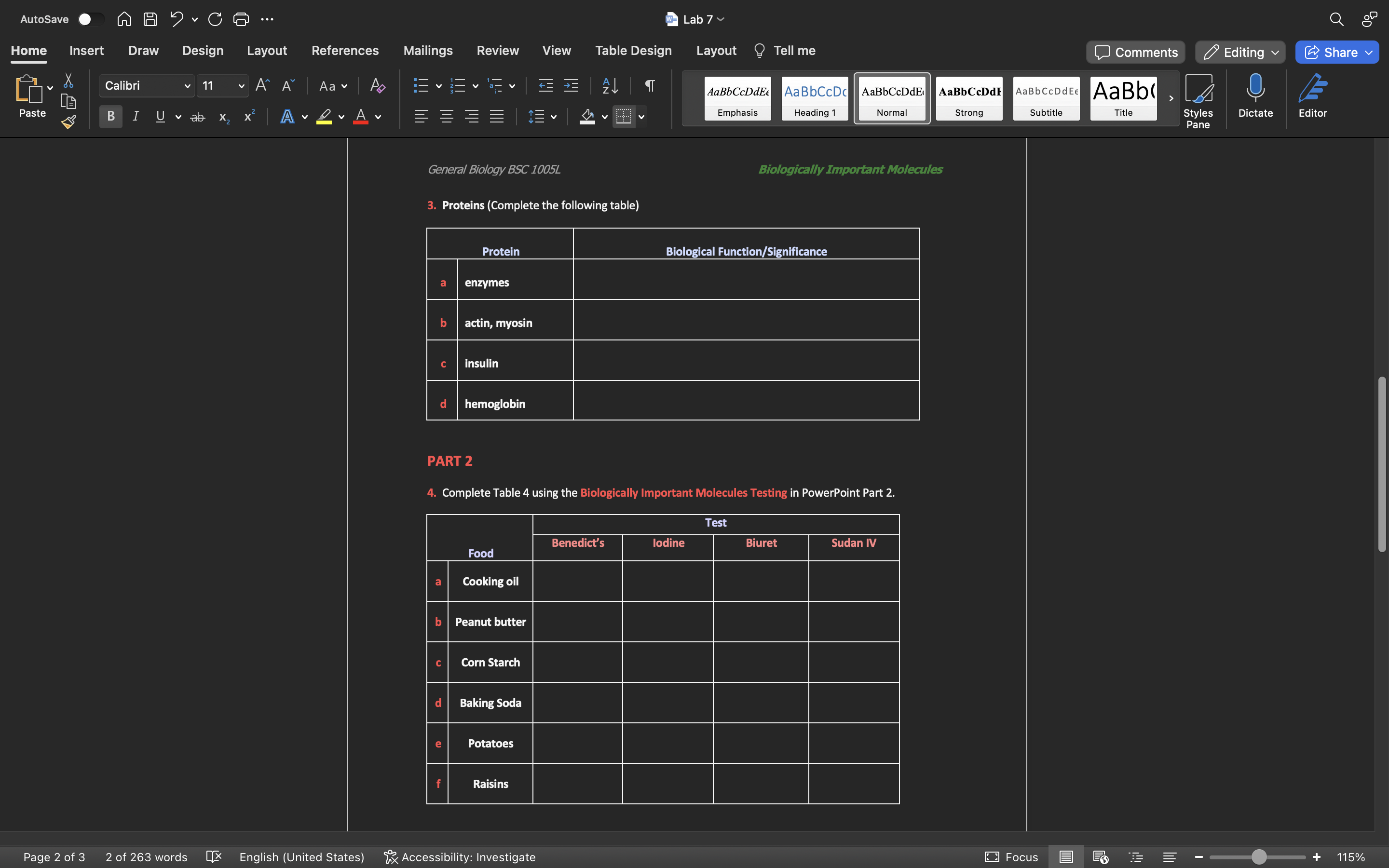This screenshot has height=868, width=1389.
Task: Apply Italic formatting
Action: [x=136, y=117]
